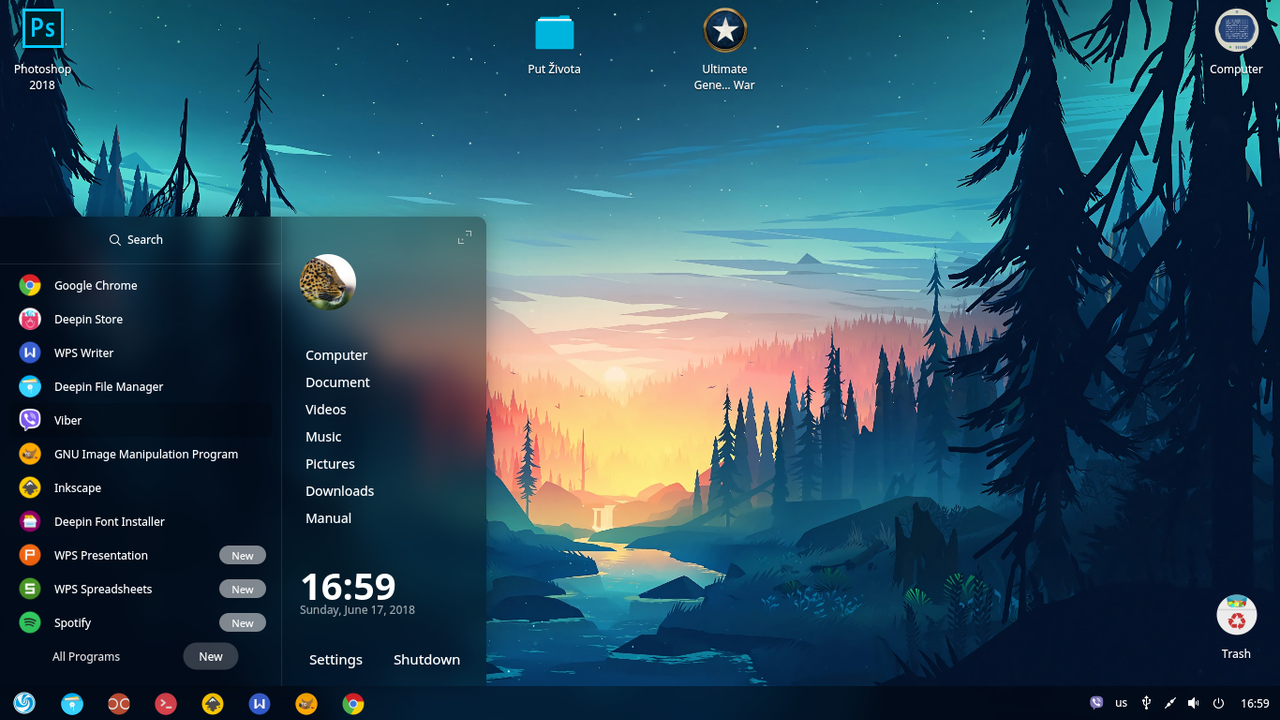This screenshot has width=1280, height=720.
Task: Open GNU Image Manipulation Program entry
Action: tap(141, 454)
